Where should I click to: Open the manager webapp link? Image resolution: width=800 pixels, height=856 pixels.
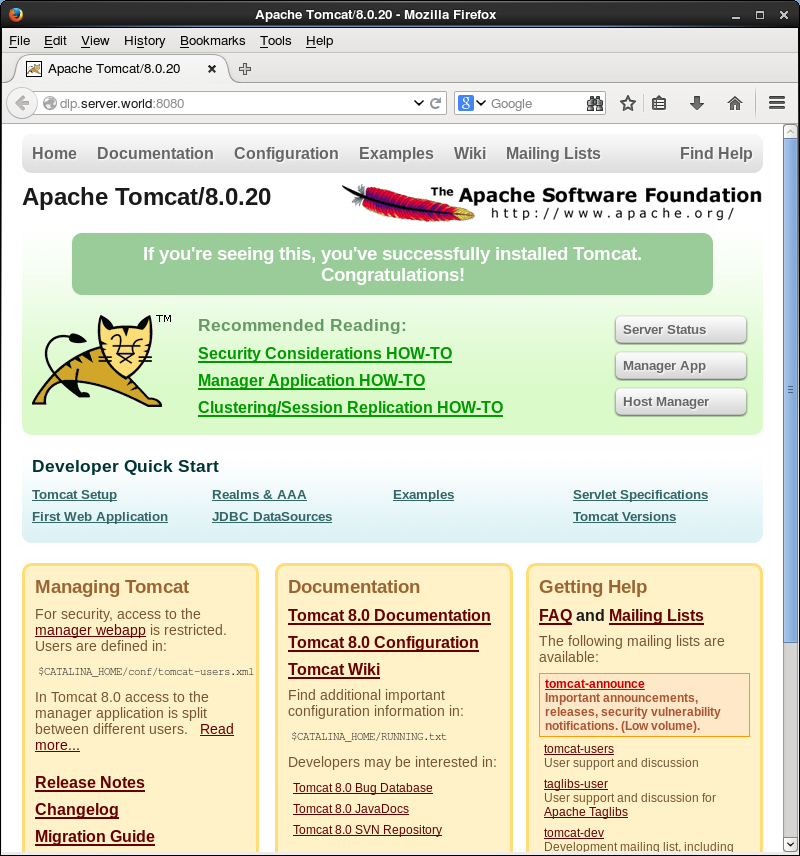click(90, 630)
